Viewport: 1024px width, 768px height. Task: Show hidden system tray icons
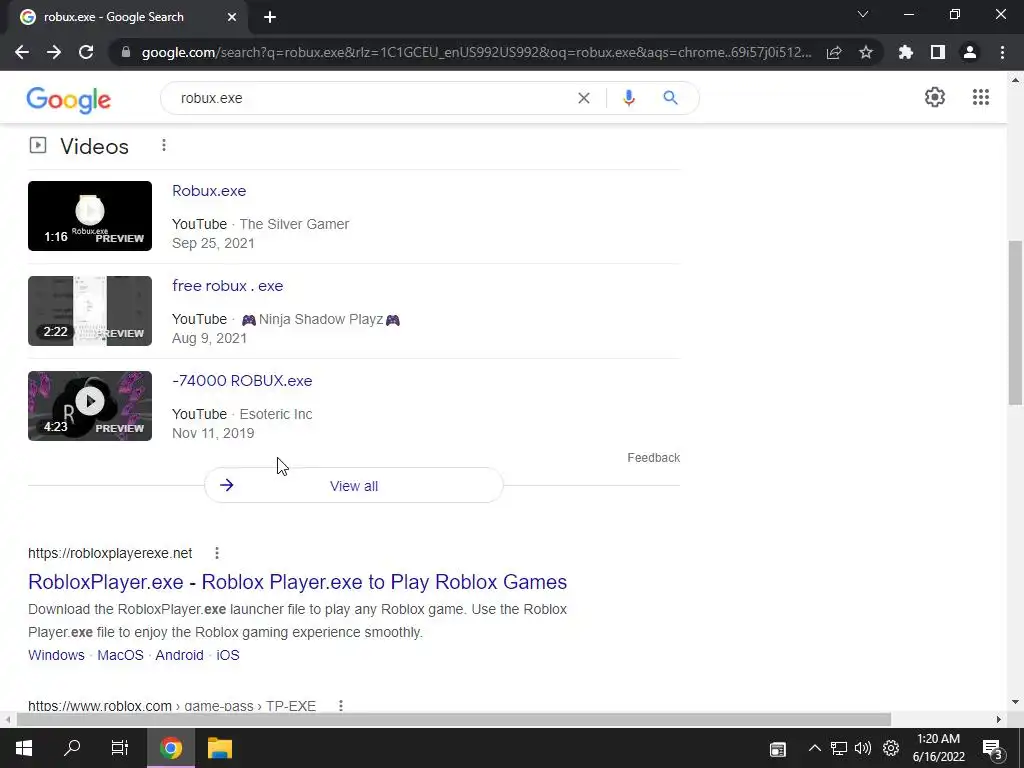pos(814,748)
